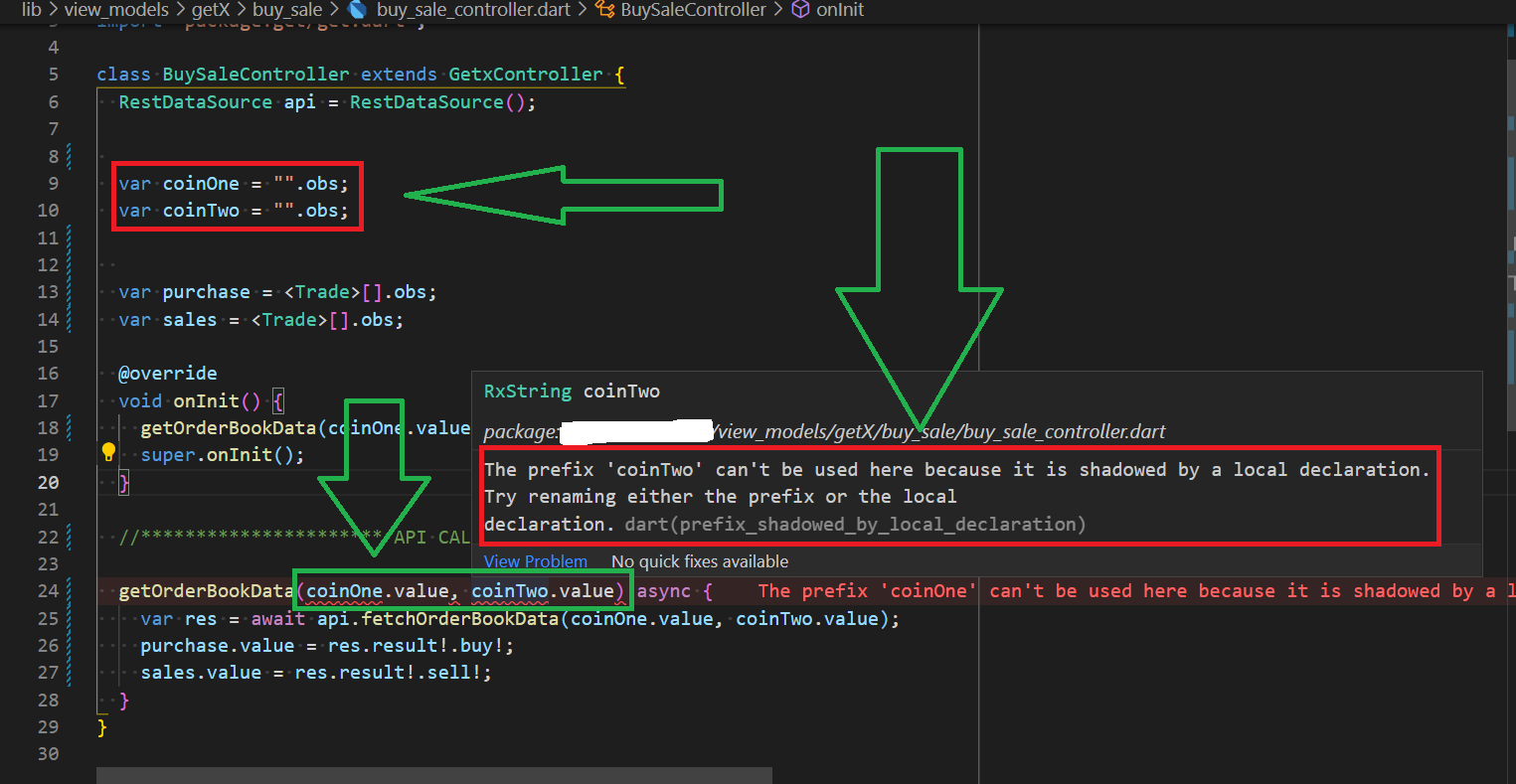Open the buy_sale breadcrumb dropdown
The image size is (1516, 784).
click(288, 11)
